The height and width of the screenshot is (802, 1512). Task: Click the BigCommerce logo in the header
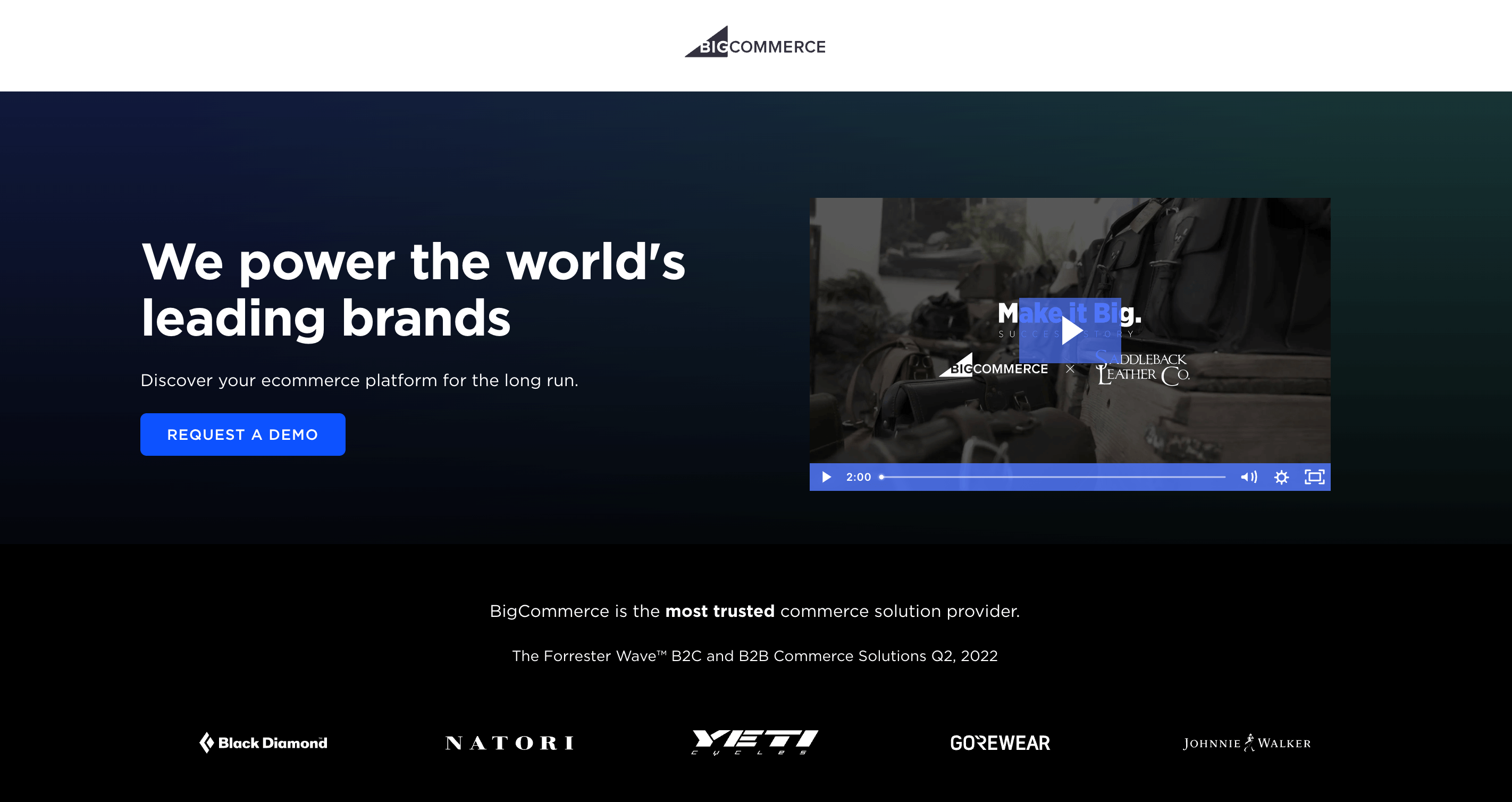coord(755,41)
